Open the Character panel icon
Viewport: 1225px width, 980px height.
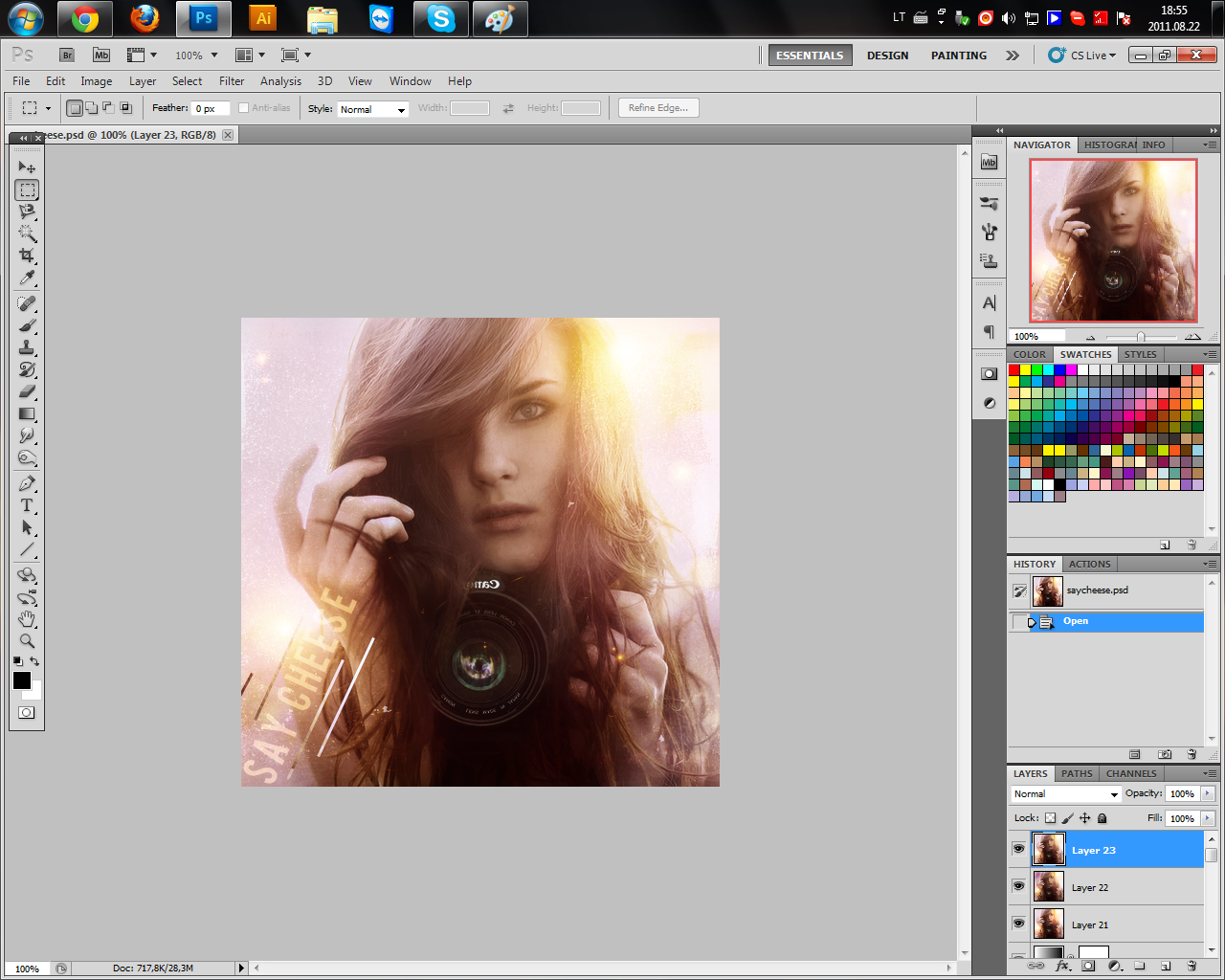pos(990,303)
